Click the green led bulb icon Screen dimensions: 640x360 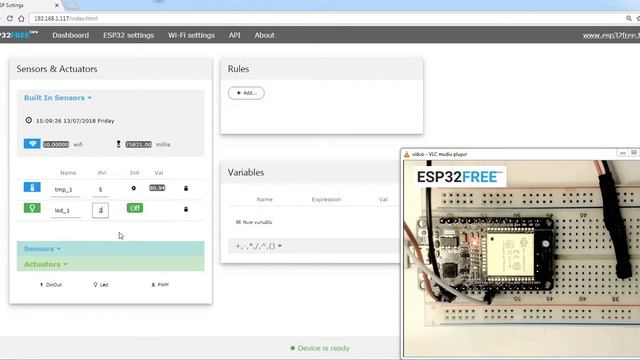click(x=32, y=208)
